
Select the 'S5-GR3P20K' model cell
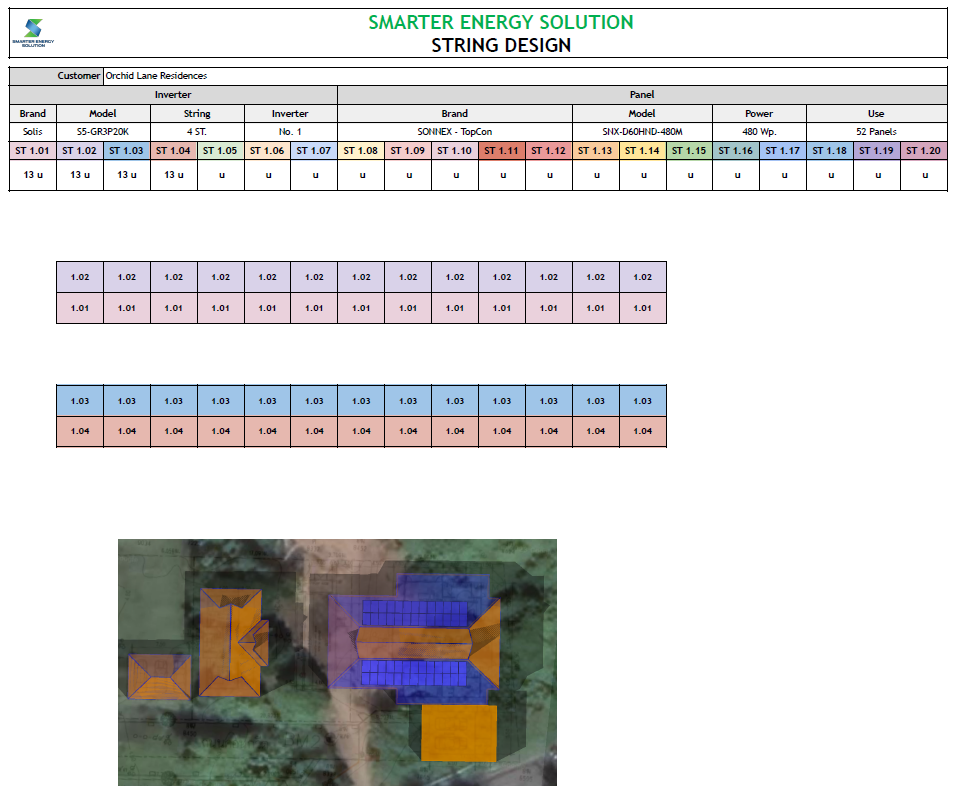click(x=103, y=132)
